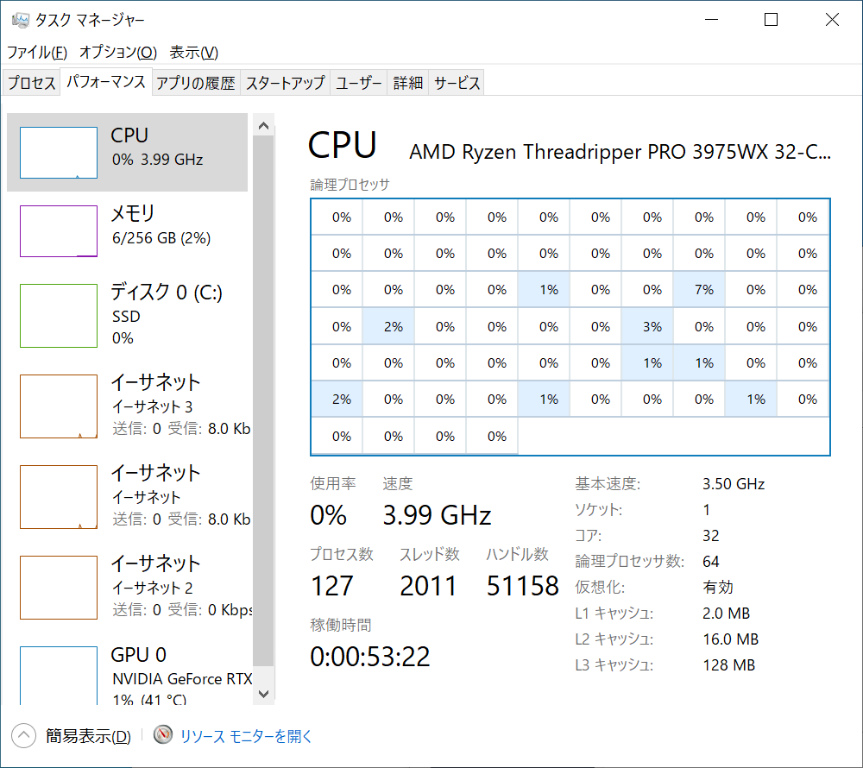Open the ファイル(F) menu
The image size is (863, 768).
(37, 52)
